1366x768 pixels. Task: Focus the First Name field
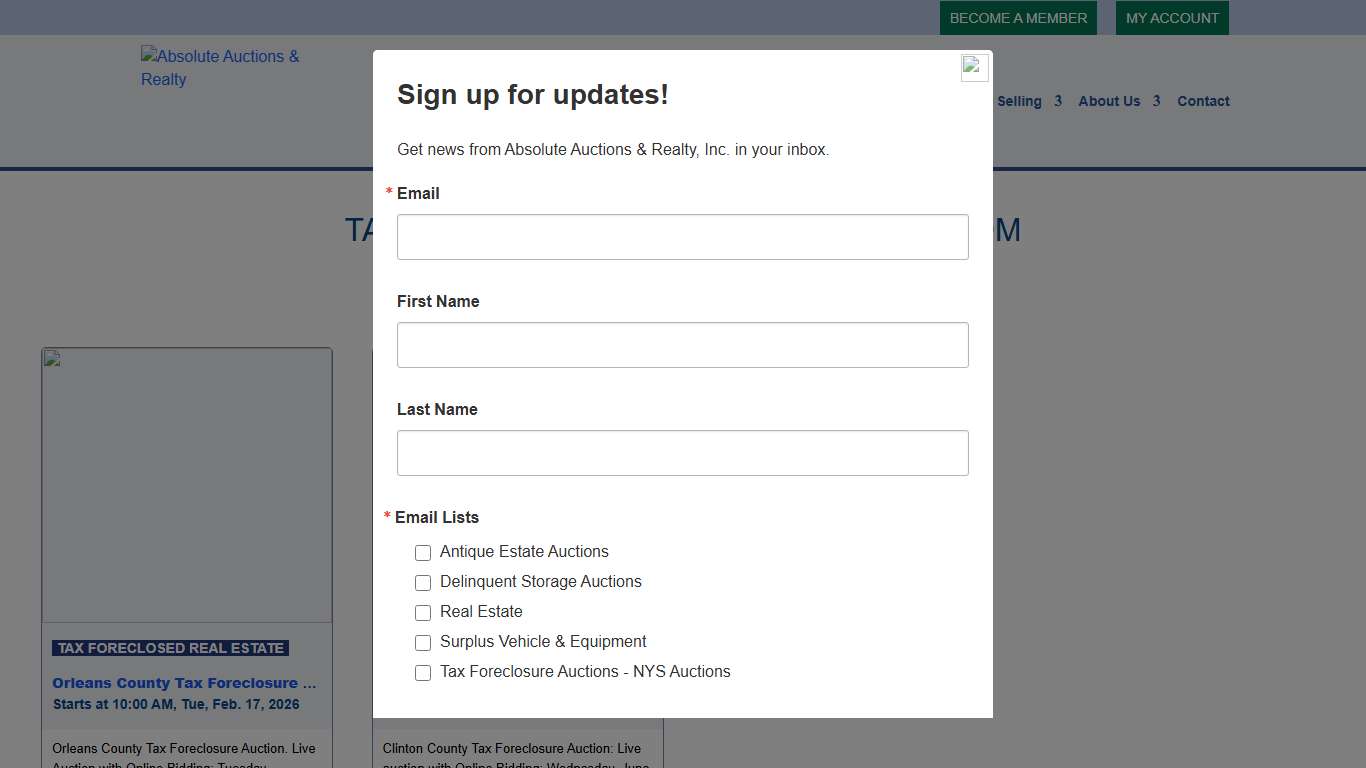pyautogui.click(x=682, y=345)
